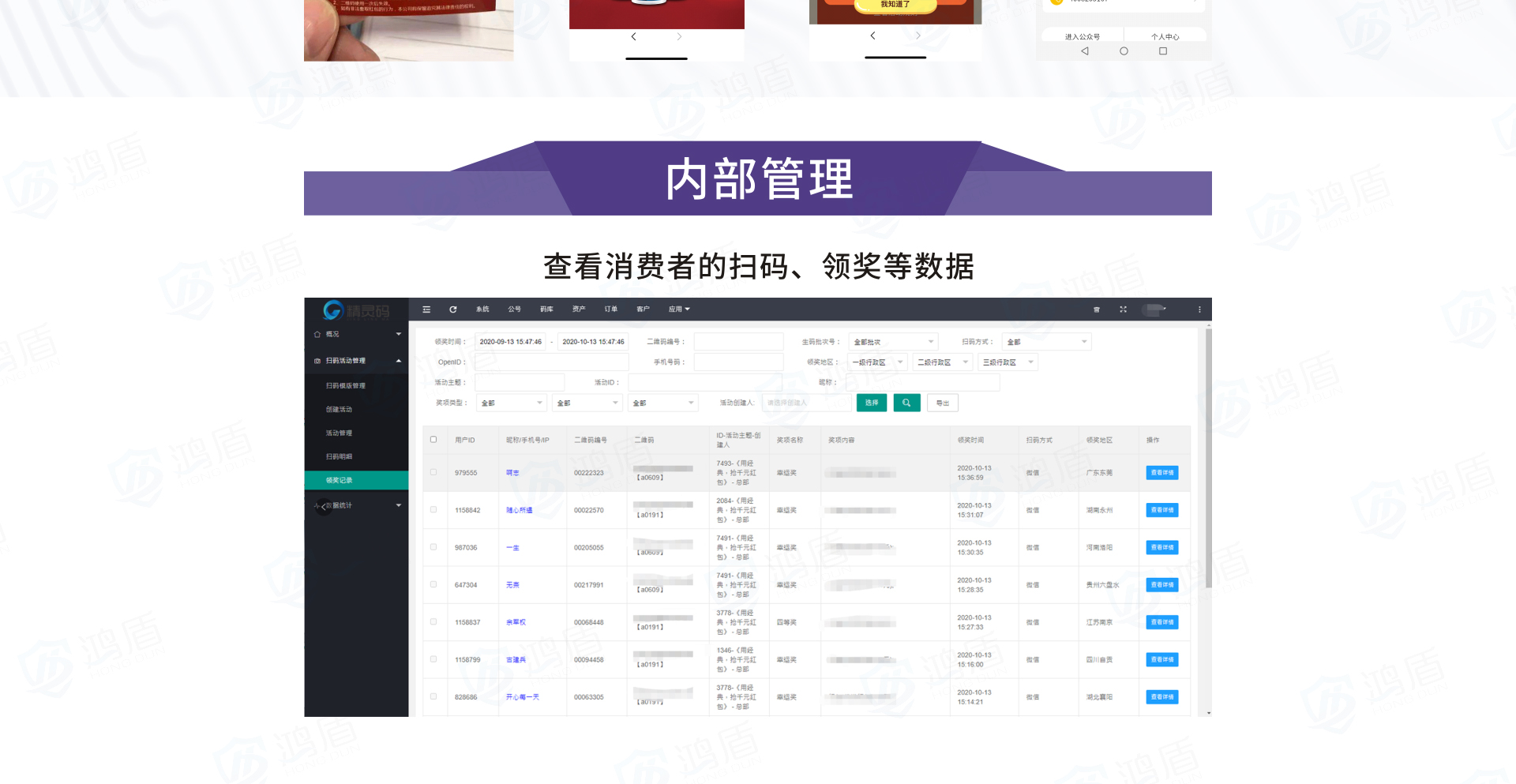Toggle the fullscreen icon in header
1516x784 pixels.
[x=1123, y=309]
